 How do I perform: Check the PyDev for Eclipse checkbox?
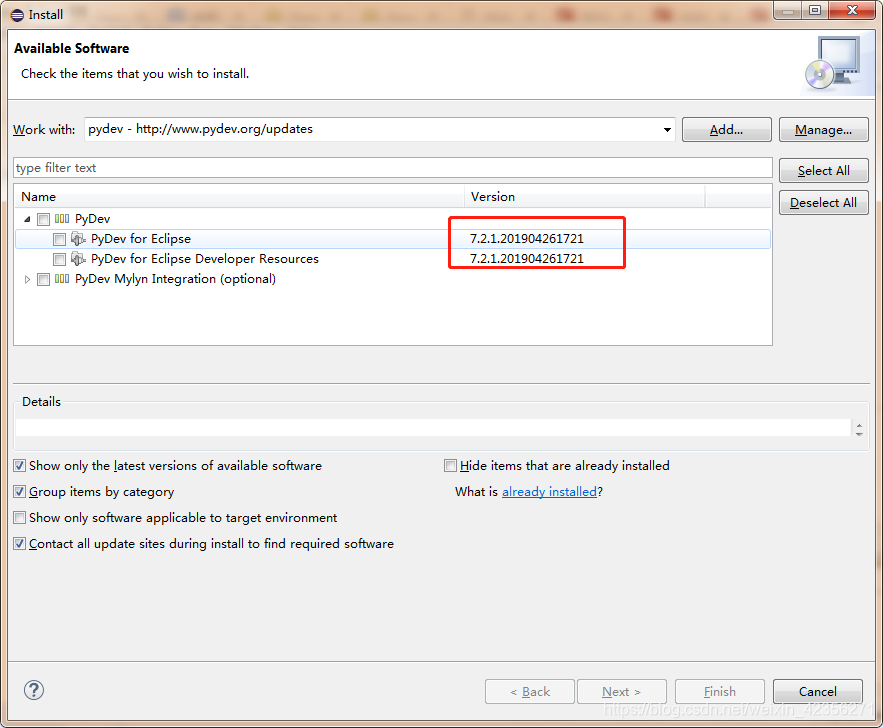tap(59, 239)
